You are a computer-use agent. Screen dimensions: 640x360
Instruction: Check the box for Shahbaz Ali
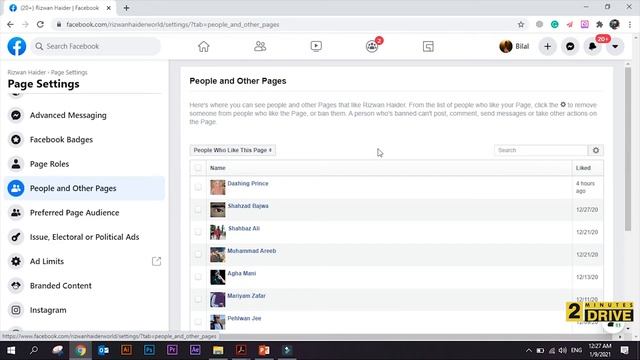(198, 232)
